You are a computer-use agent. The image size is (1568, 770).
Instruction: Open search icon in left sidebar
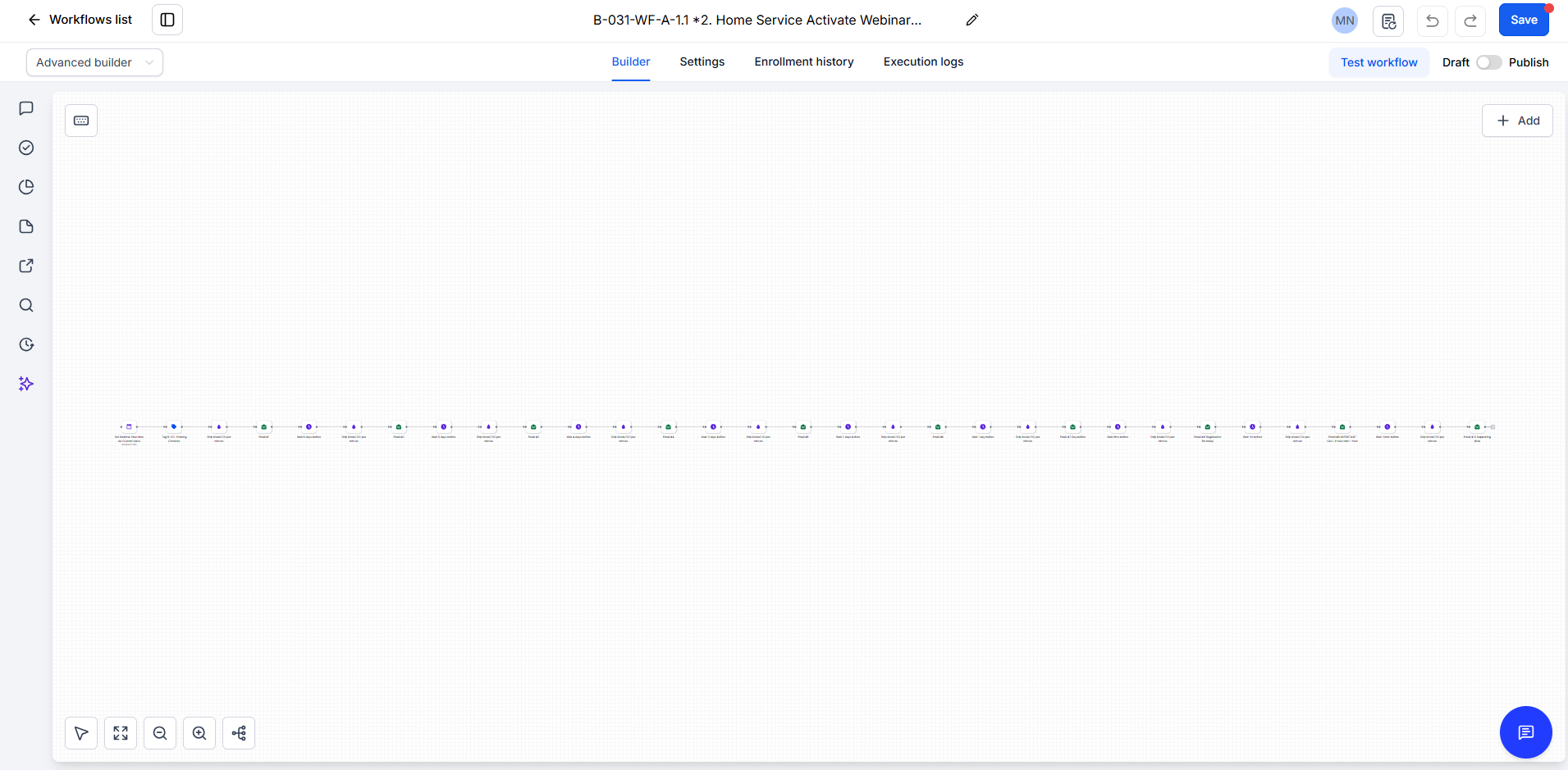point(26,305)
